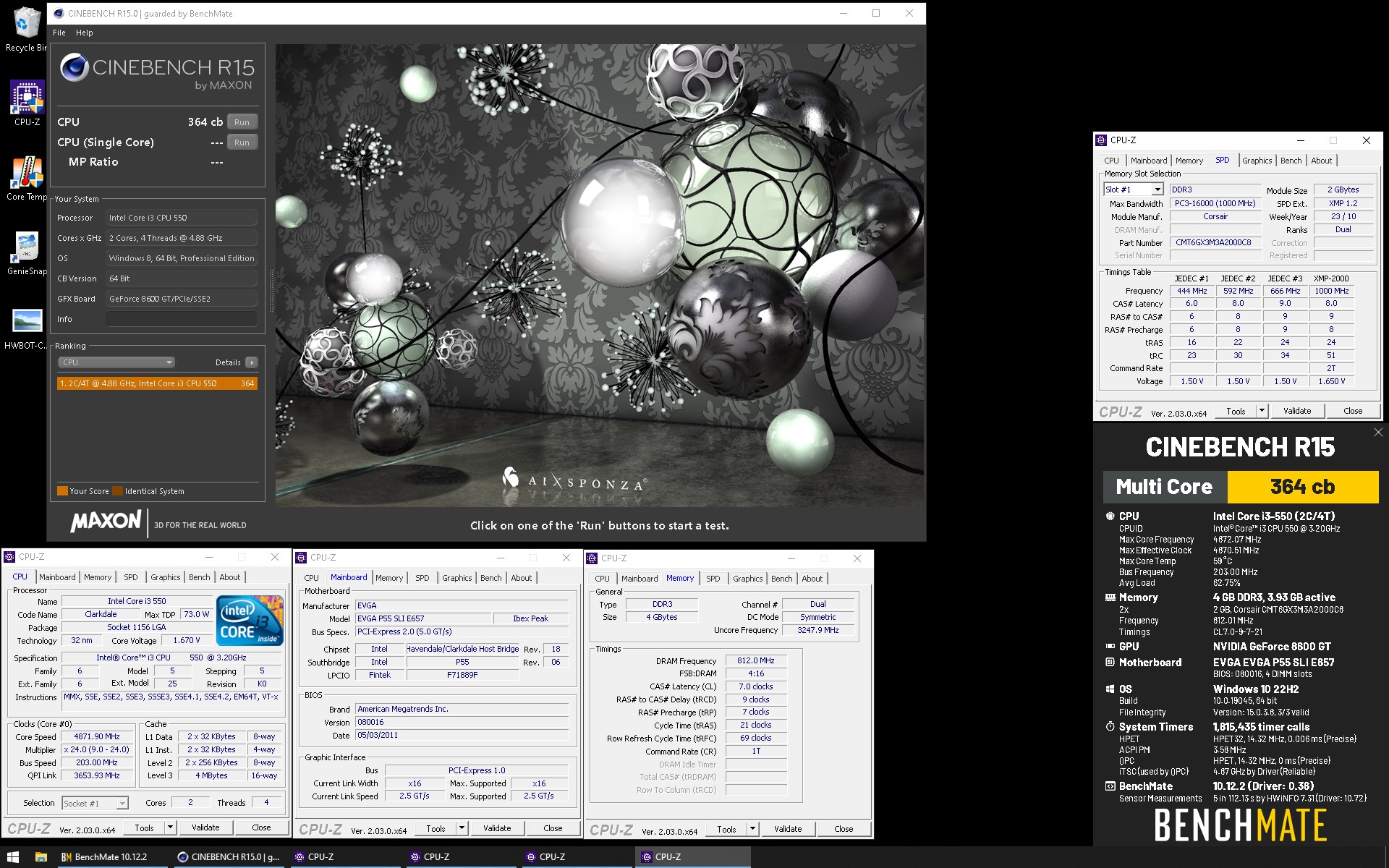Click the Part Number CMT6GX3M3A2000C8 field
Image resolution: width=1389 pixels, height=868 pixels.
coord(1214,243)
